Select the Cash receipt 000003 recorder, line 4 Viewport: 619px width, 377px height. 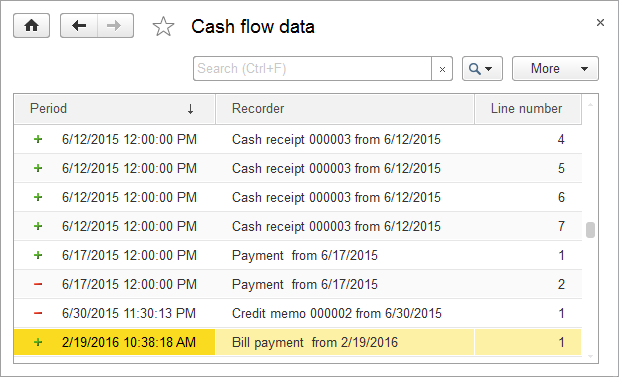pyautogui.click(x=336, y=139)
